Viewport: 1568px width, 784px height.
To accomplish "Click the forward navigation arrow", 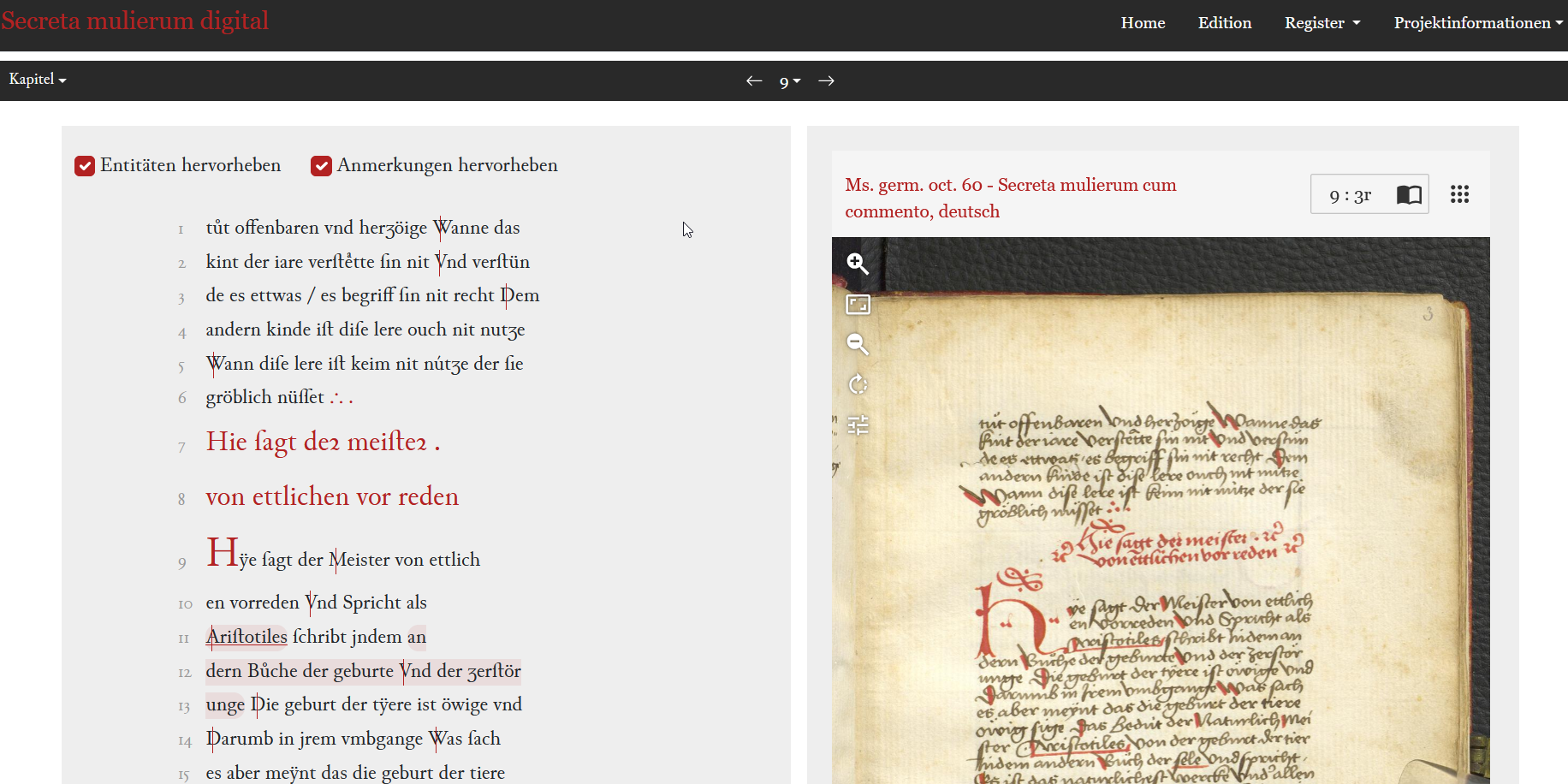I will (826, 80).
